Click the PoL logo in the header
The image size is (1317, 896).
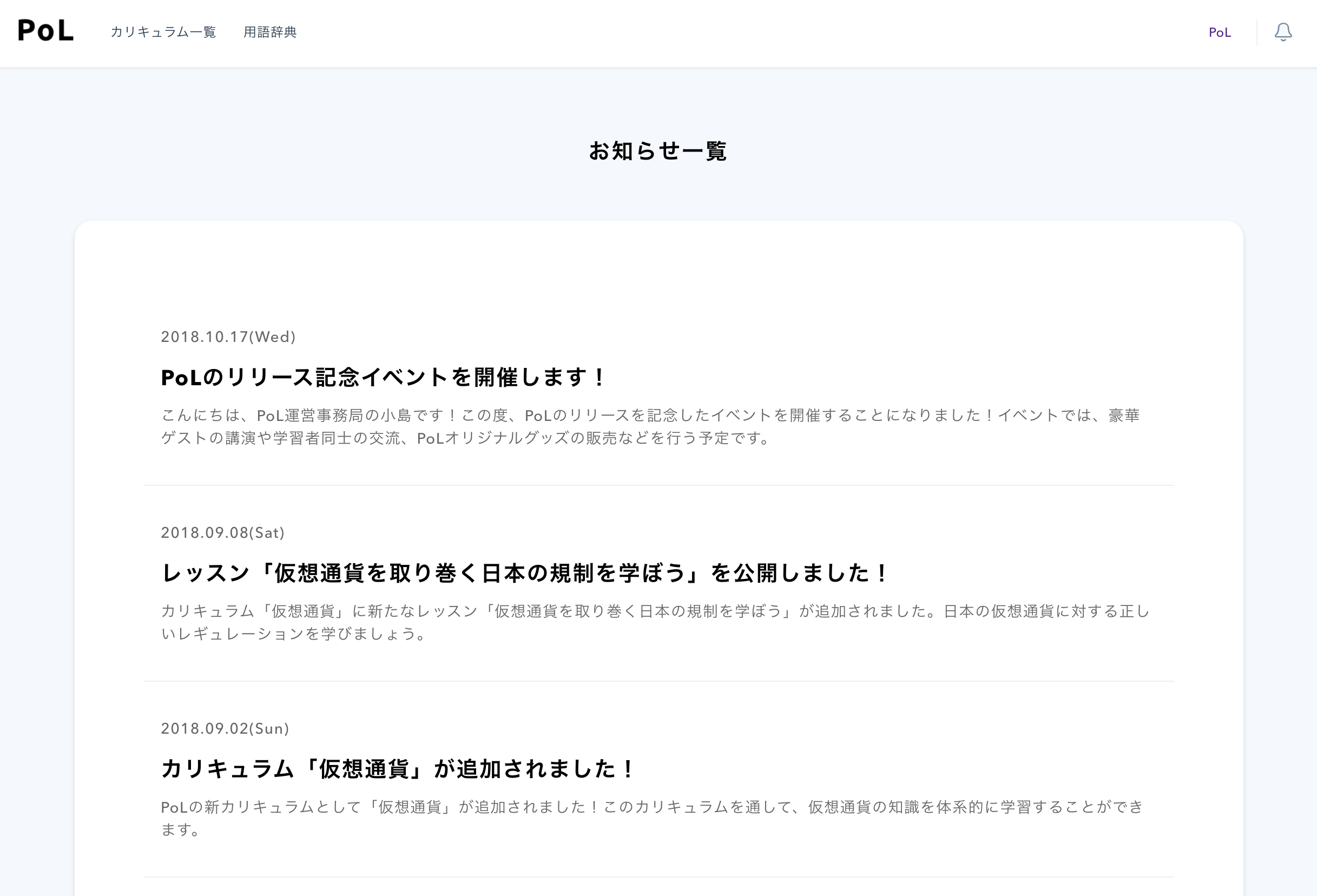pos(45,31)
